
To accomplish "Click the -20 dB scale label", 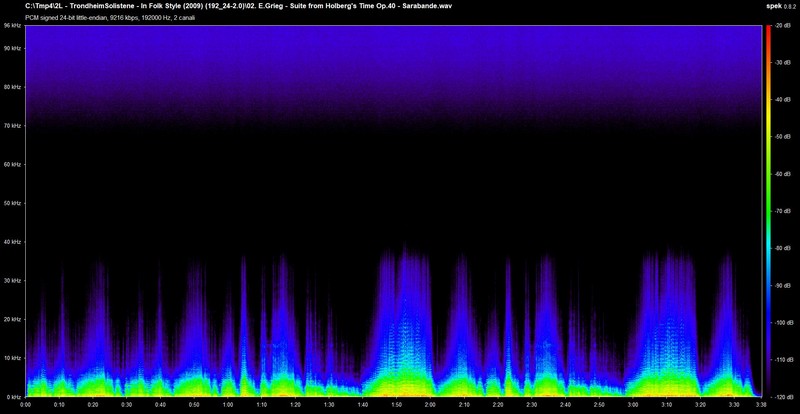I will pyautogui.click(x=784, y=25).
